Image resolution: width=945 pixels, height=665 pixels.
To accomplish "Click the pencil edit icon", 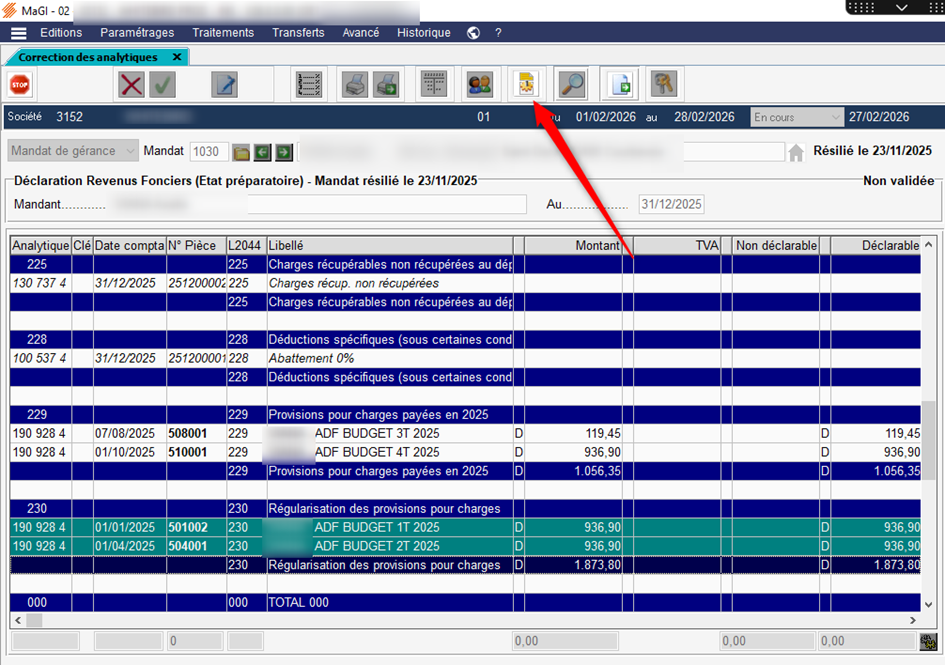I will [224, 85].
